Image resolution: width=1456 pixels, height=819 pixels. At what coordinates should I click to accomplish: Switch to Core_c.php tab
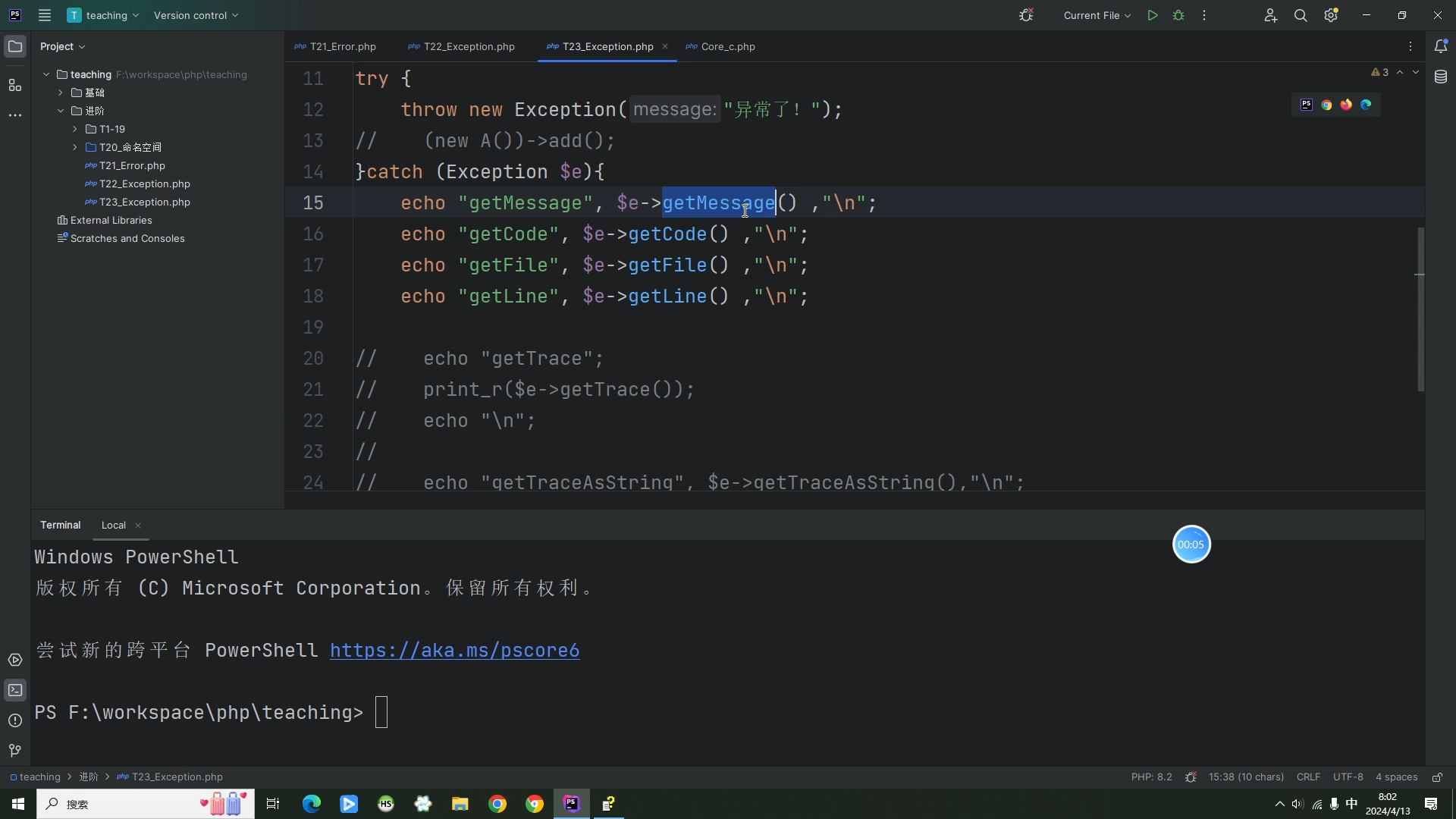[x=720, y=46]
